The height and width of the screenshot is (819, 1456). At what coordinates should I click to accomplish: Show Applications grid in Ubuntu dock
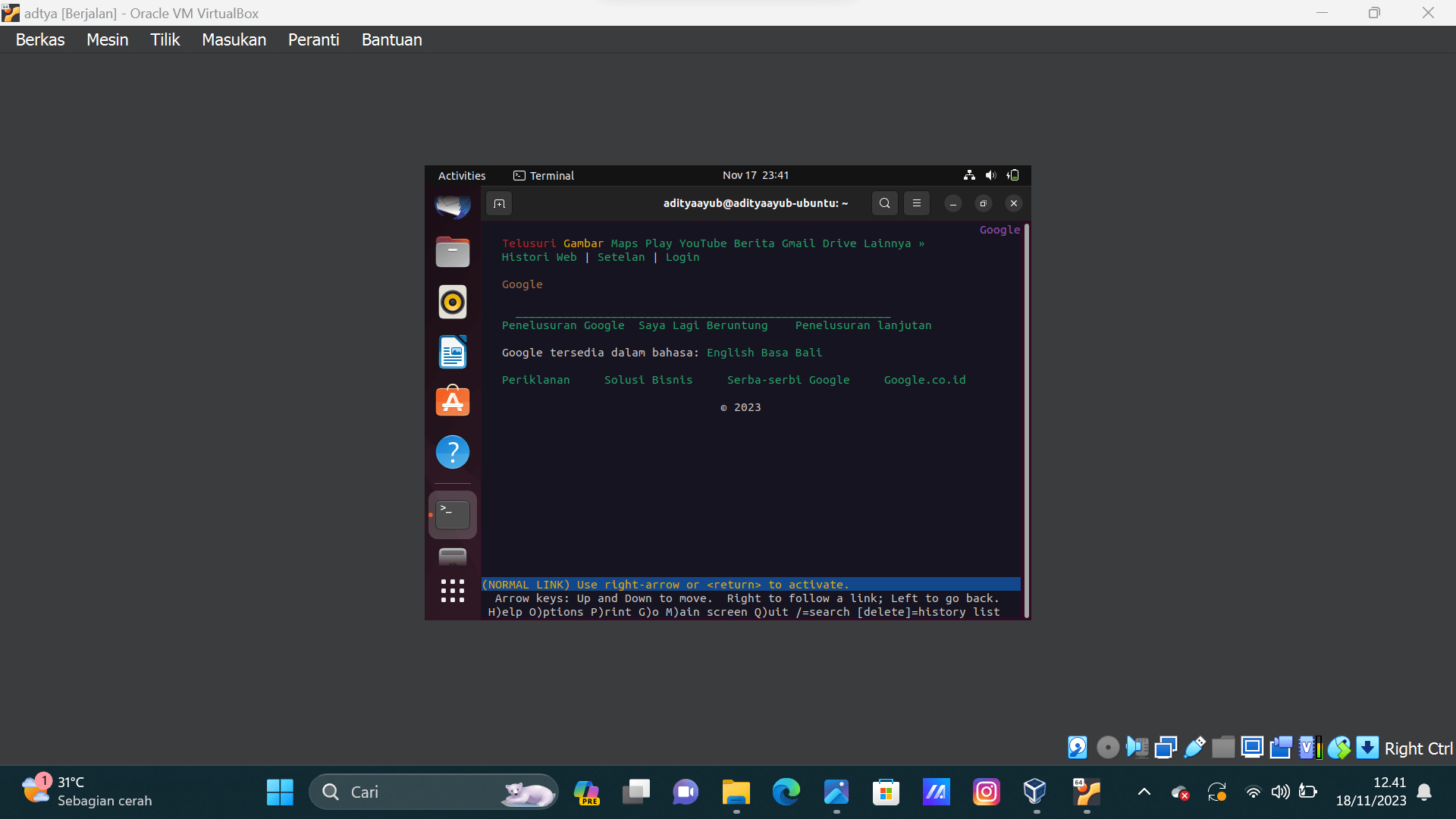point(453,591)
